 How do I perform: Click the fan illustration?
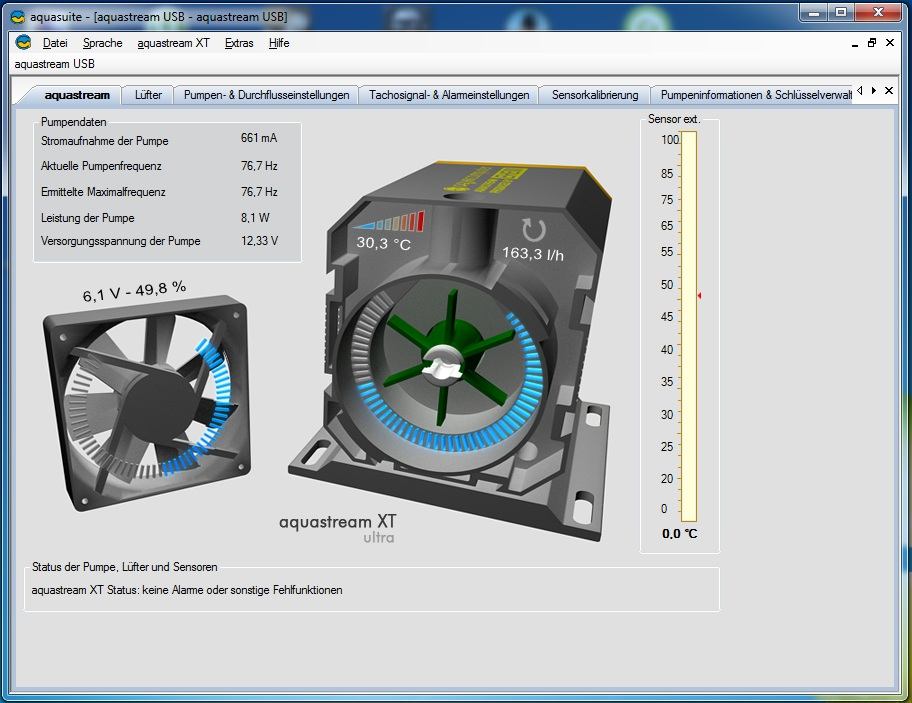coord(146,403)
